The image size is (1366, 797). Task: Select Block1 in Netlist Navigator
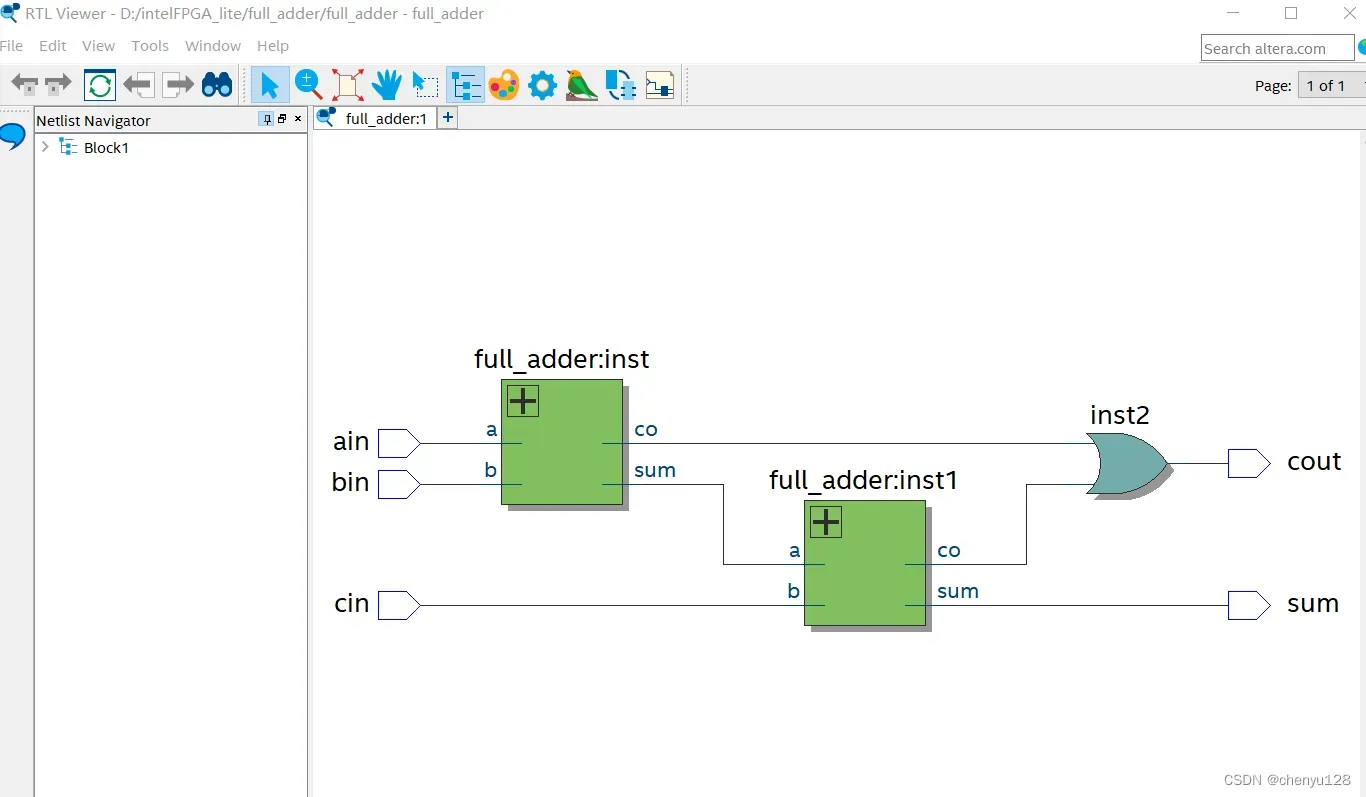pyautogui.click(x=106, y=148)
